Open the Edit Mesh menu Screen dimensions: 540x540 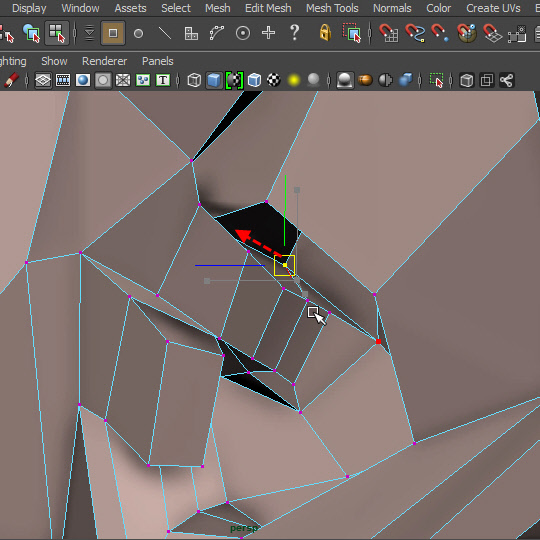click(x=268, y=8)
